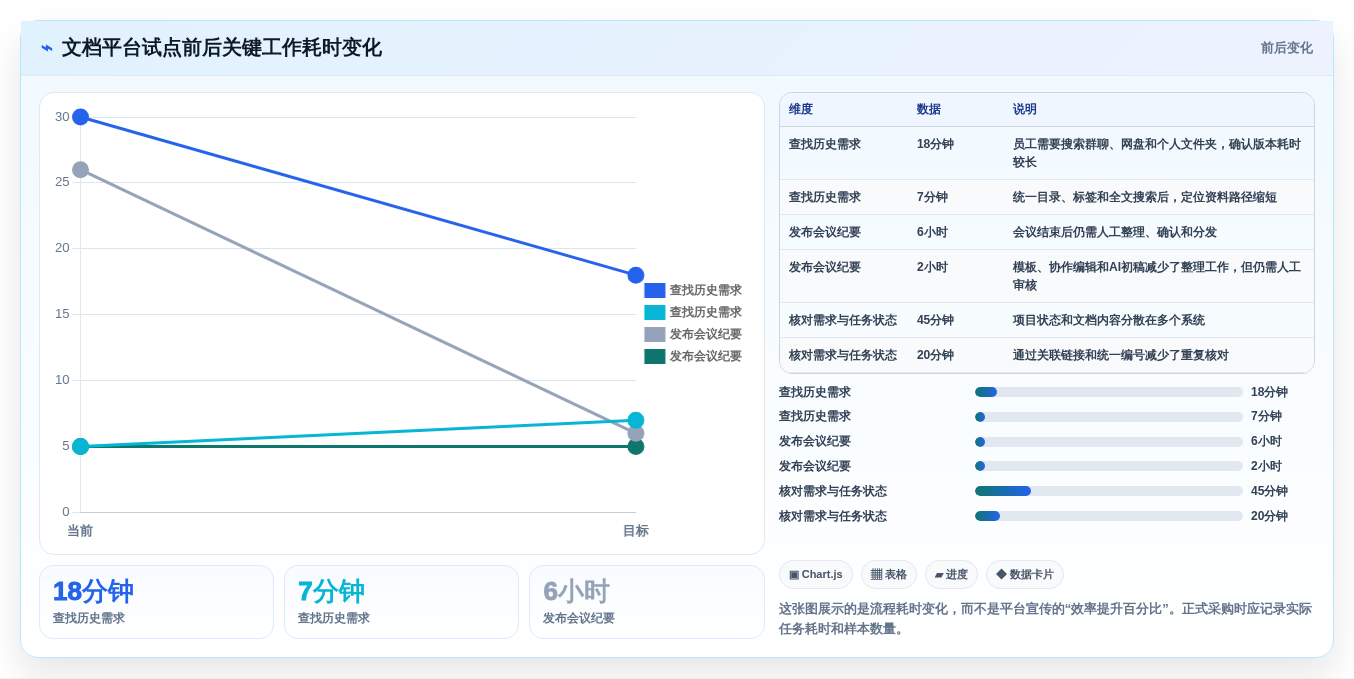Click the cyan data point at 目标
This screenshot has height=679, width=1354.
(x=636, y=420)
